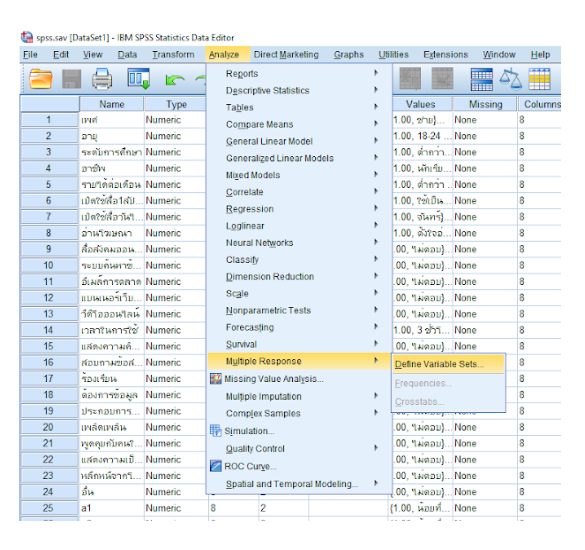Expand the Multiple Imputation submenu
The width and height of the screenshot is (585, 550).
[299, 396]
